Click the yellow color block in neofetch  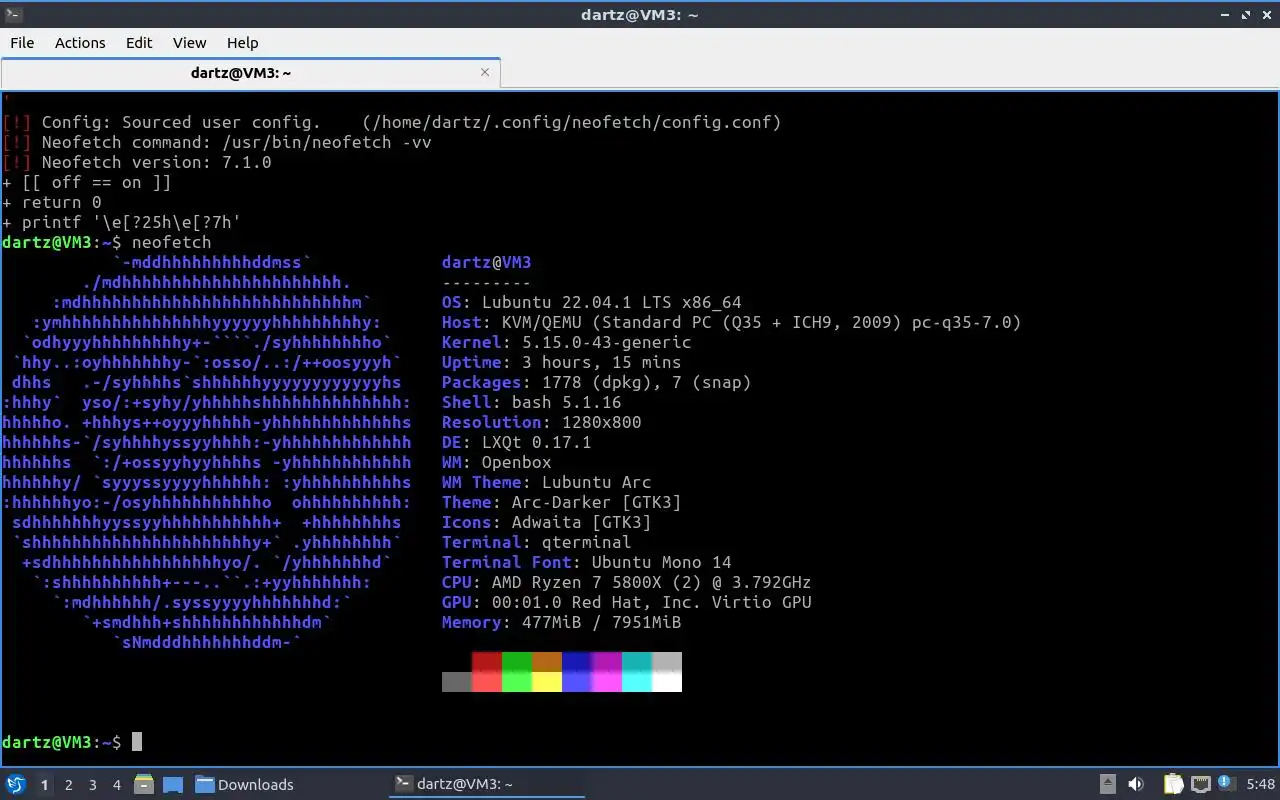pos(547,682)
